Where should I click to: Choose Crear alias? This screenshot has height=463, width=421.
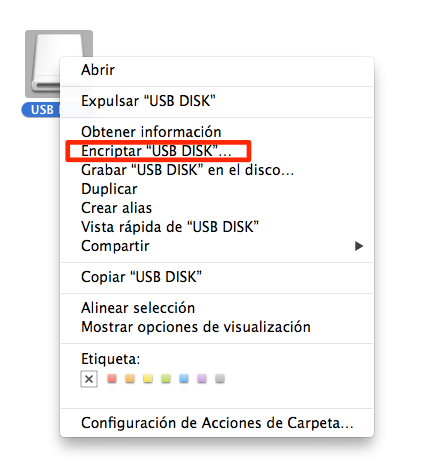217,208
